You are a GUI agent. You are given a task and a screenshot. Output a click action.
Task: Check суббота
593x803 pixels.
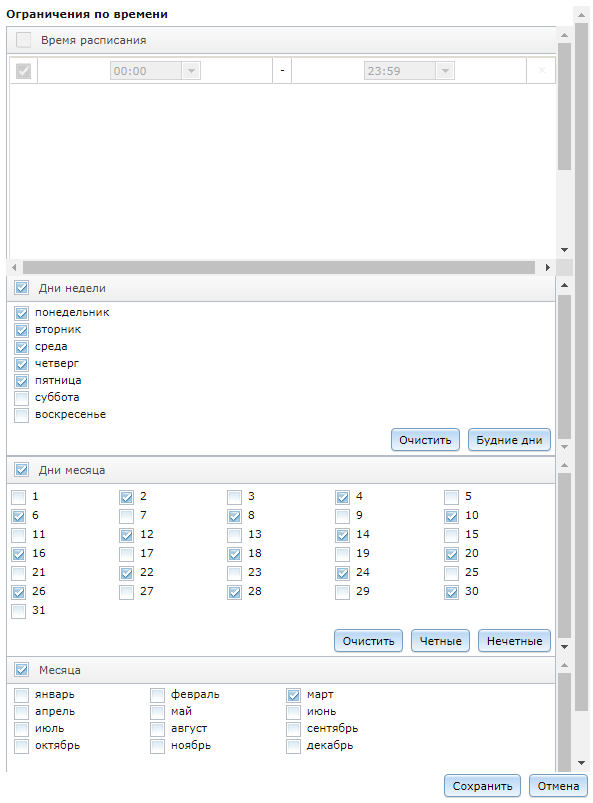click(x=22, y=398)
